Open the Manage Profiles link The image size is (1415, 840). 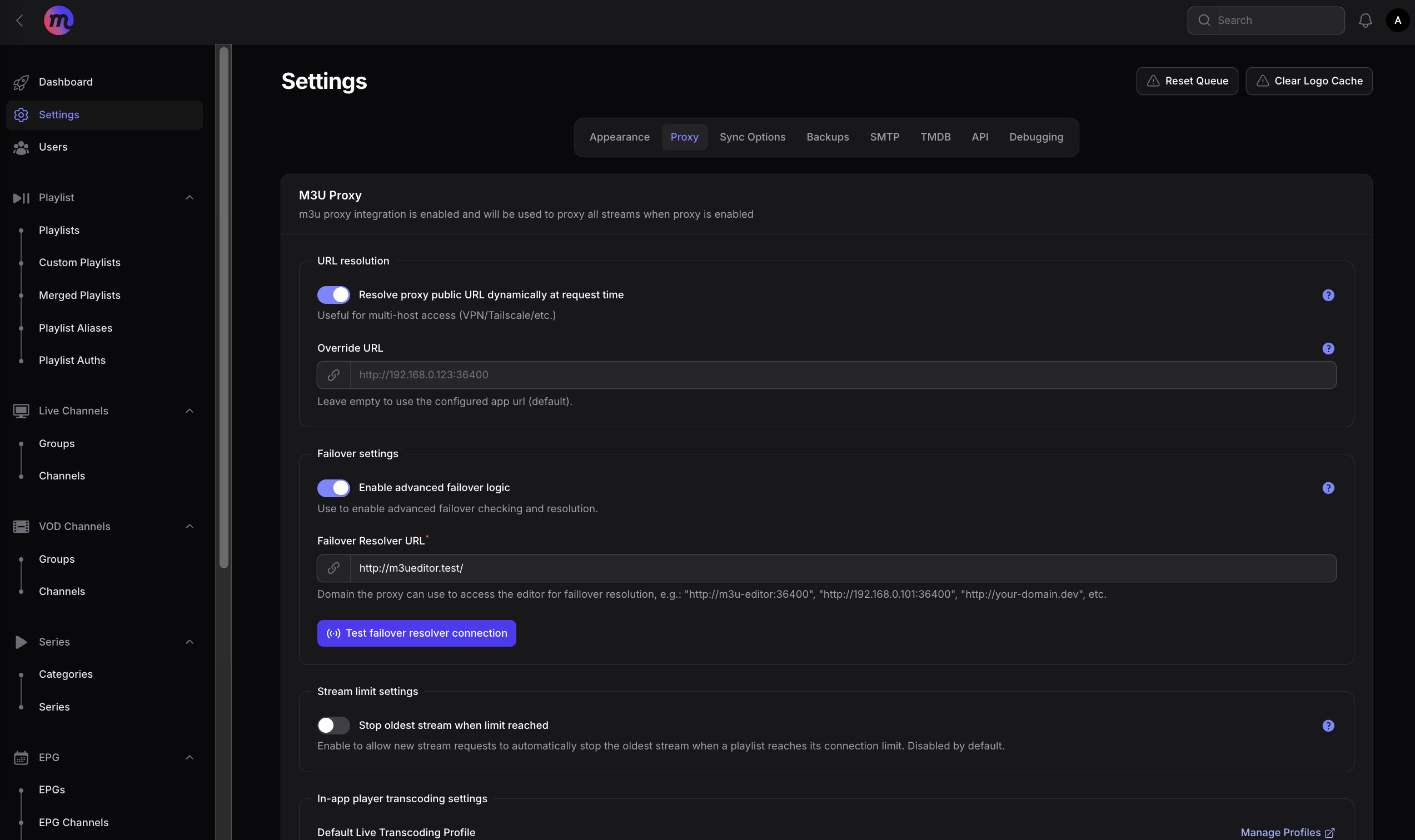(x=1287, y=833)
